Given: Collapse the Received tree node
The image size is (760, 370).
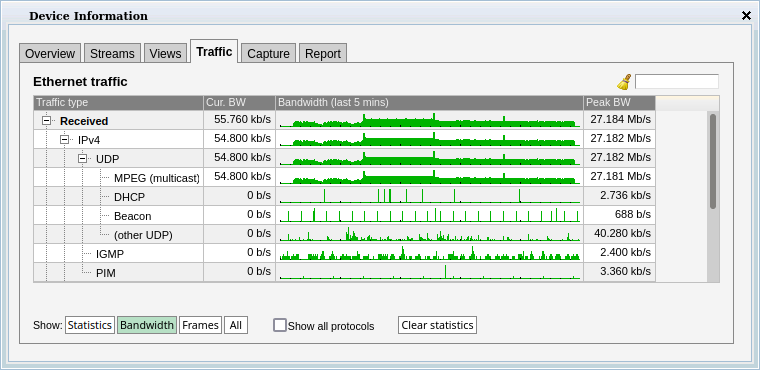Looking at the screenshot, I should 47,121.
